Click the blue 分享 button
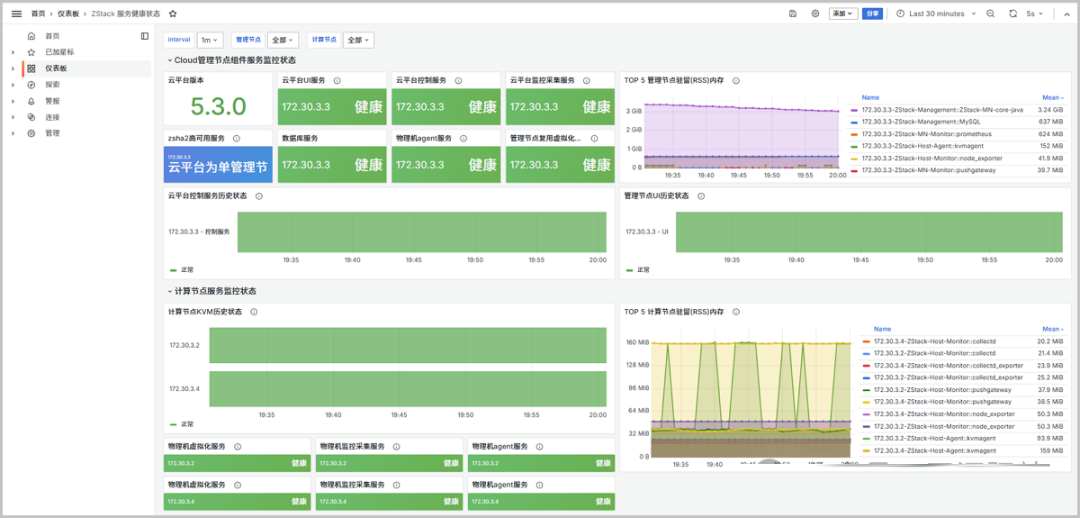1080x518 pixels. pyautogui.click(x=873, y=14)
